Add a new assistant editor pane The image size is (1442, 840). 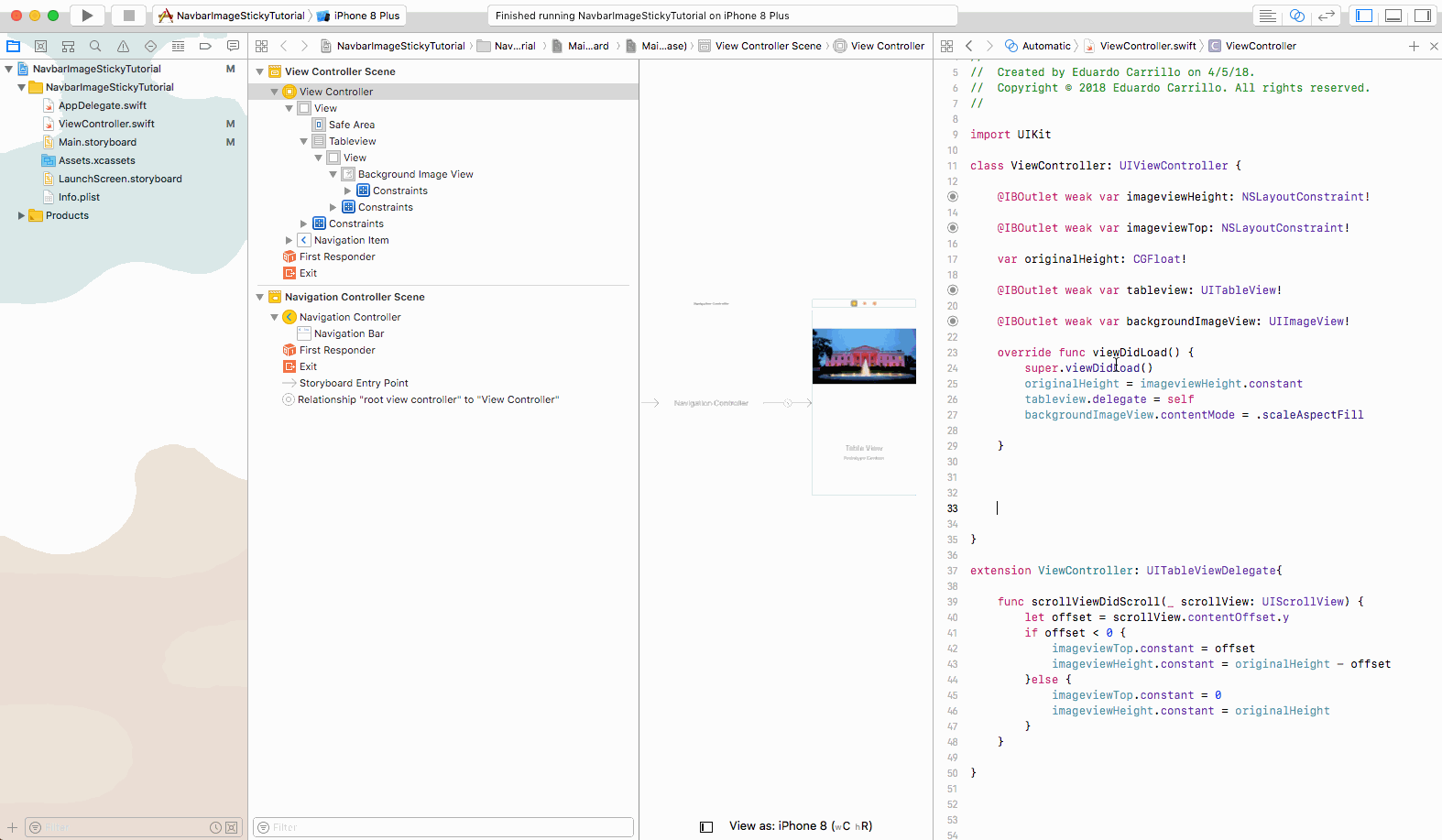[1414, 46]
